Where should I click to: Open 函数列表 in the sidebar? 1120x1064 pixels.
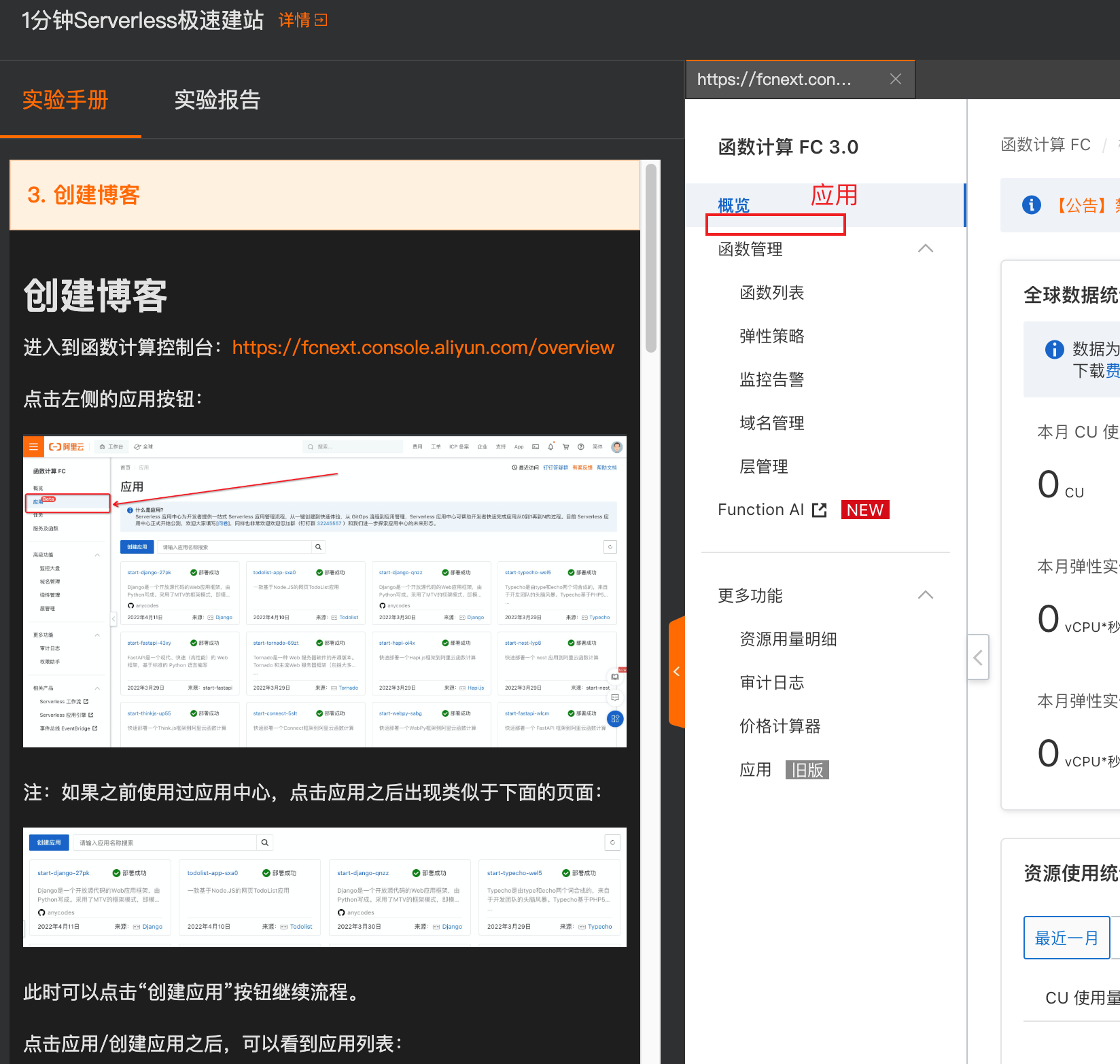click(x=772, y=293)
